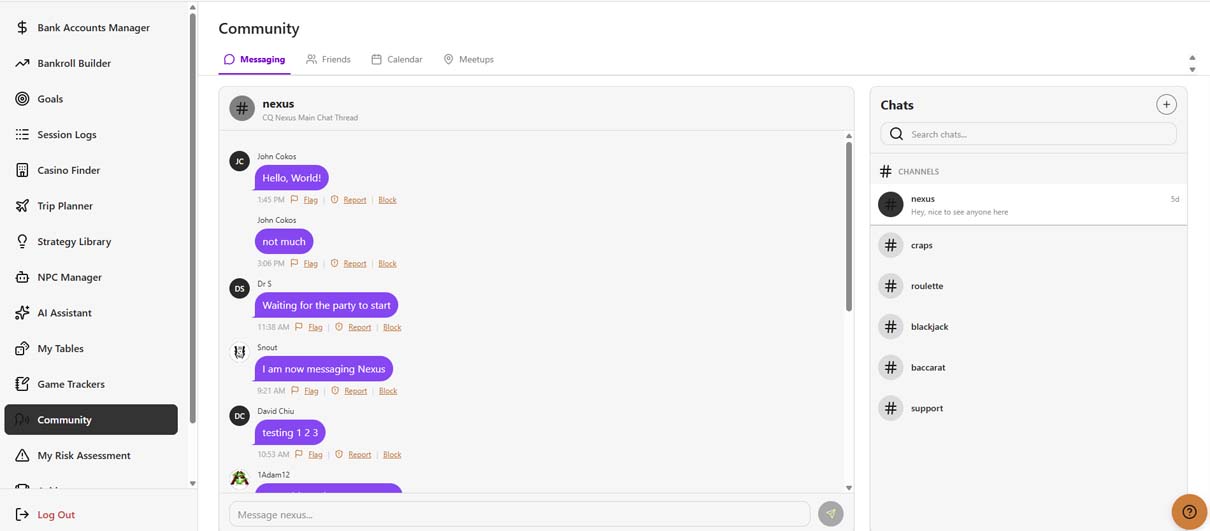1210x531 pixels.
Task: Click the Bank Accounts Manager dollar icon
Action: pyautogui.click(x=22, y=28)
